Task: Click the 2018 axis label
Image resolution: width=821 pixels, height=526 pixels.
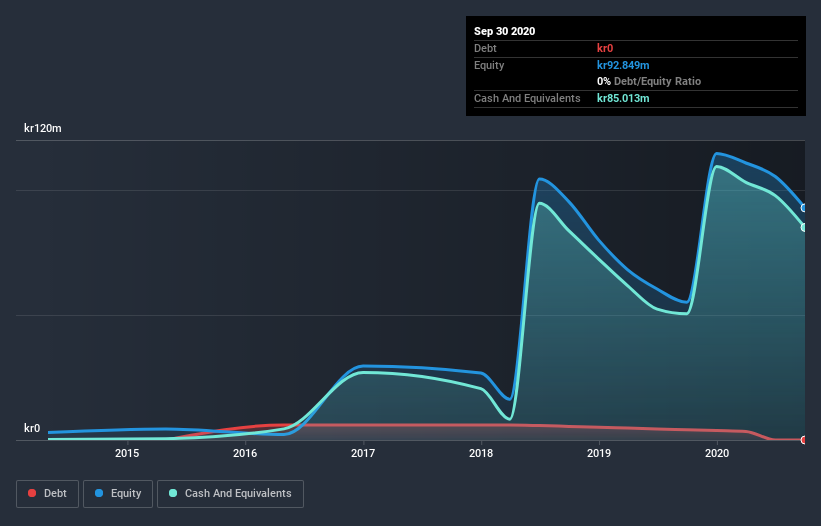Action: pos(481,453)
